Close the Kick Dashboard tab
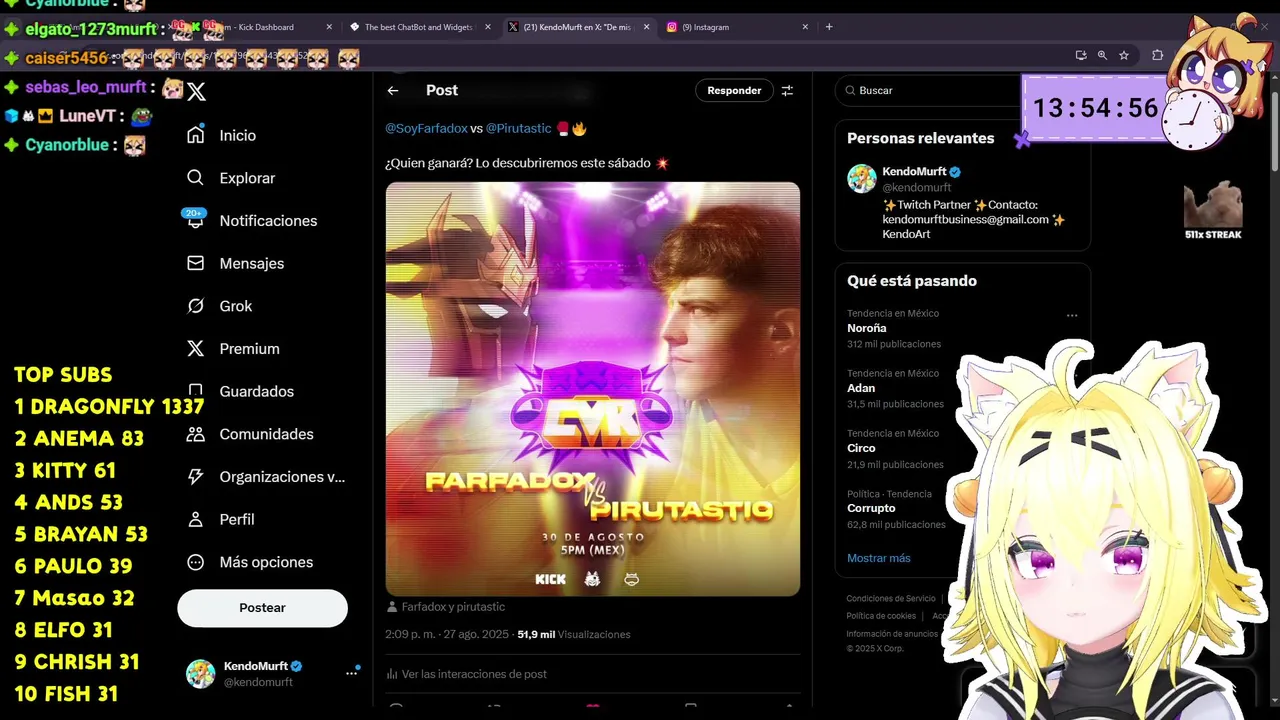This screenshot has width=1280, height=720. pos(329,27)
